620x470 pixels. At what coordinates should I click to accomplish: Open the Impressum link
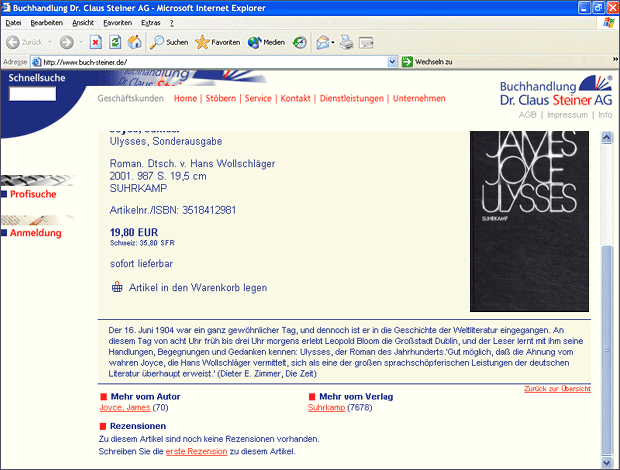(567, 115)
